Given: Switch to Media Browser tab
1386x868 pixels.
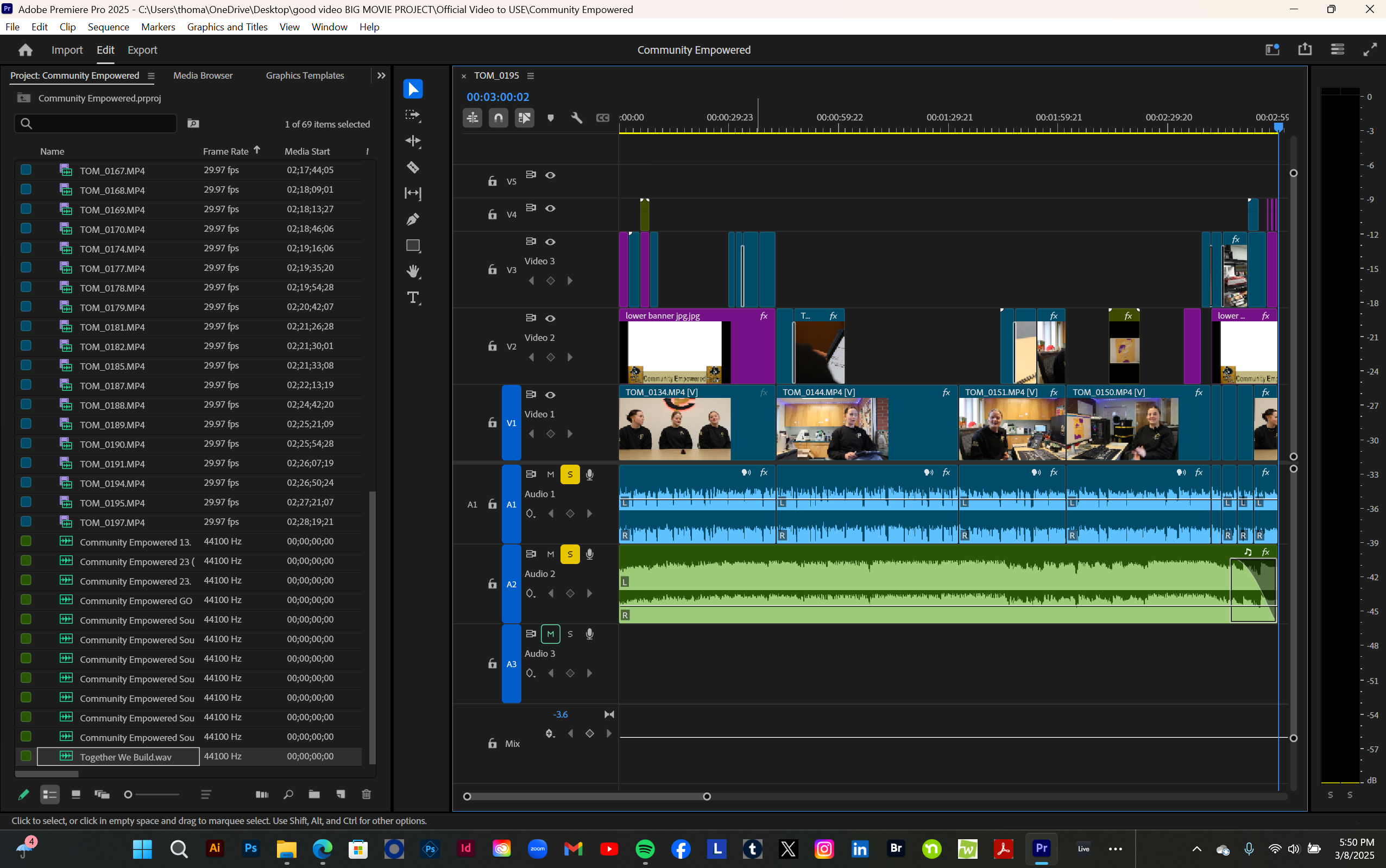Looking at the screenshot, I should (203, 76).
